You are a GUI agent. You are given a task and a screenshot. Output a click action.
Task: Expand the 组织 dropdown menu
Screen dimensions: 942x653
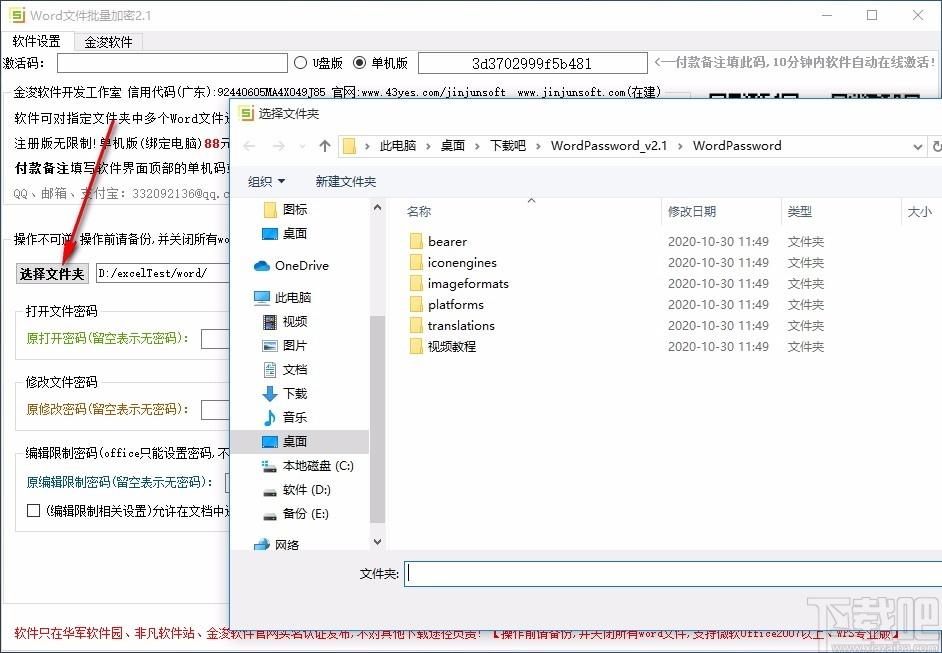click(x=266, y=181)
